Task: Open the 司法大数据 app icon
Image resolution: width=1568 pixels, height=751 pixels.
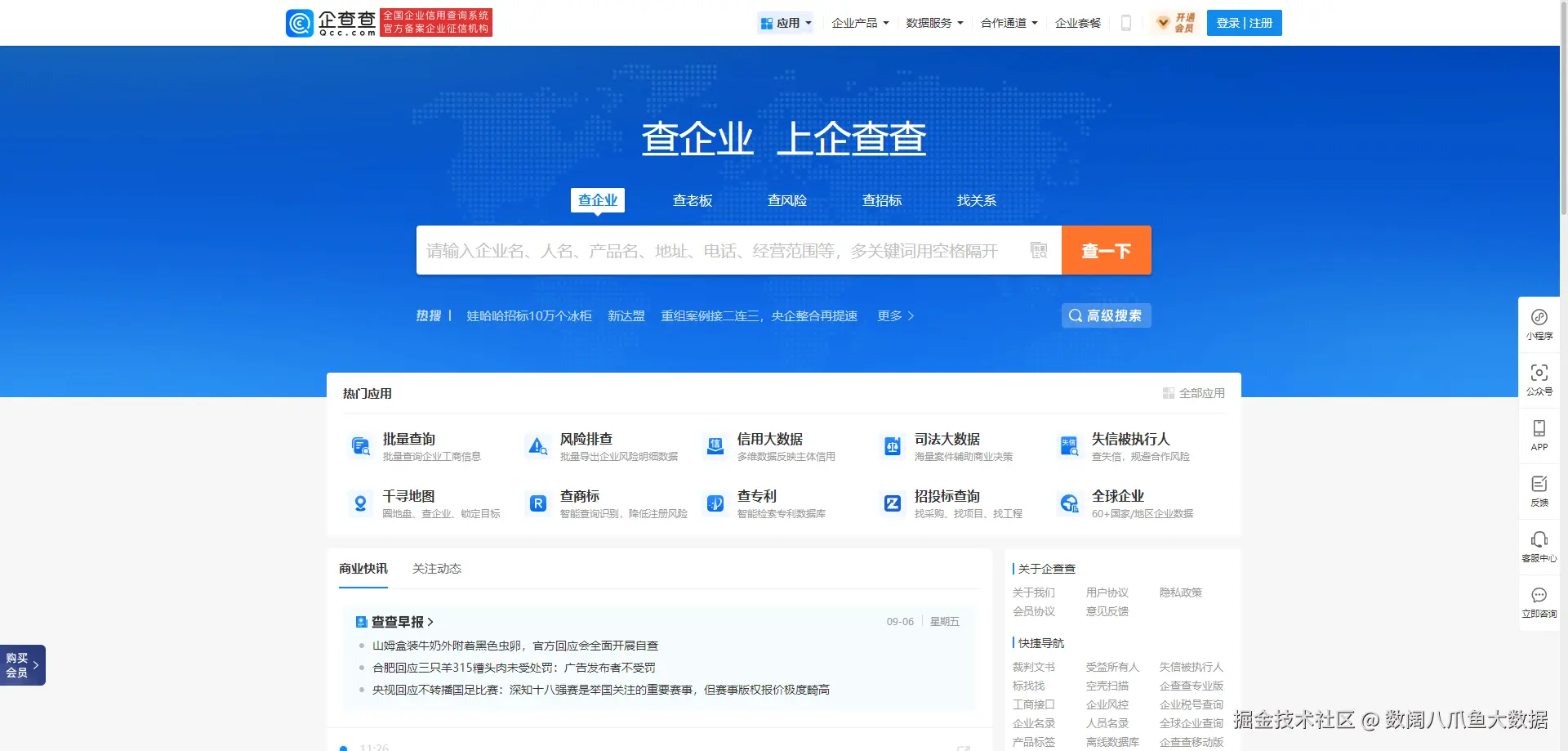Action: [892, 446]
